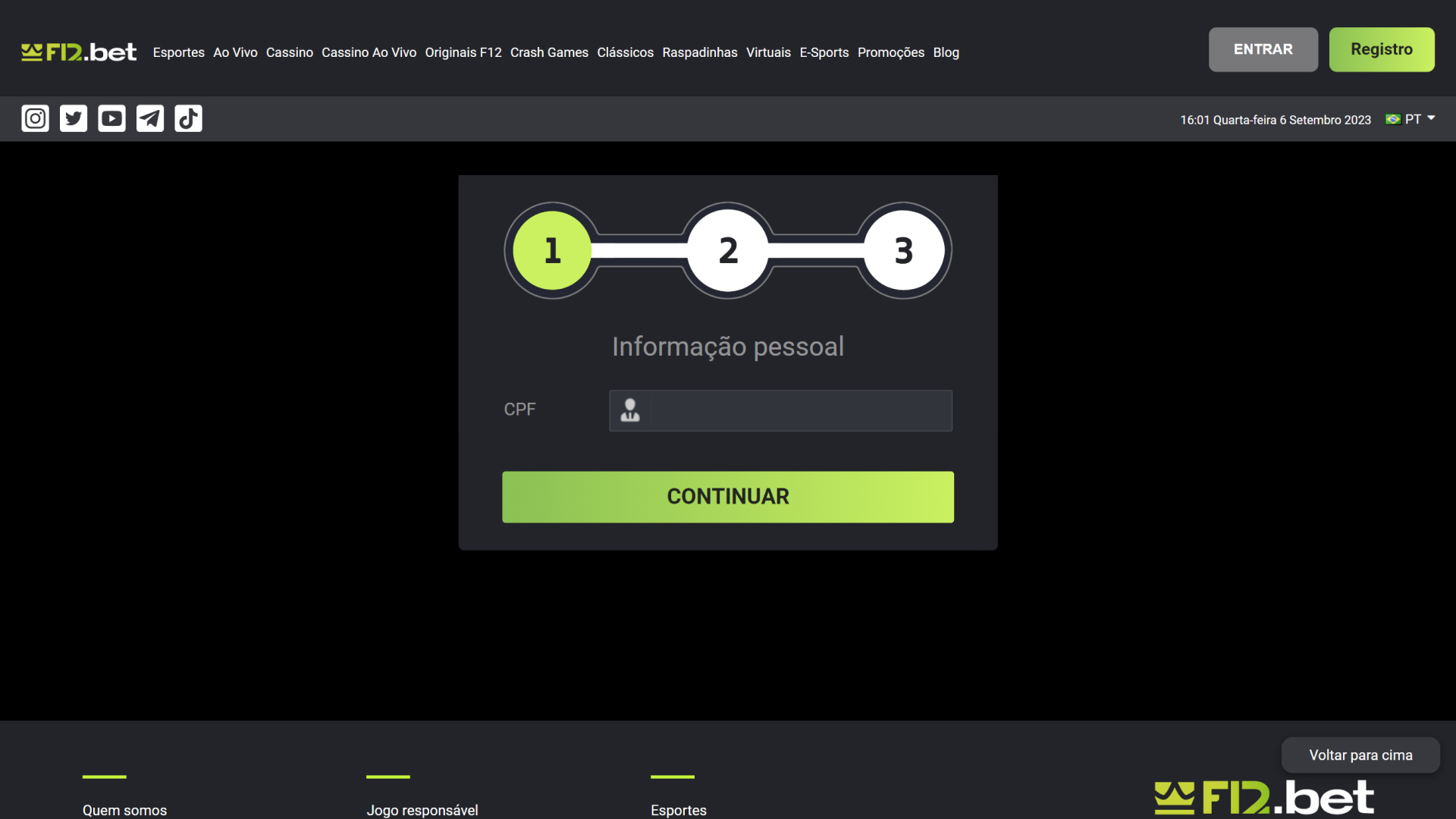Click the footer F12.bet logo
The image size is (1456, 819).
point(1264,798)
